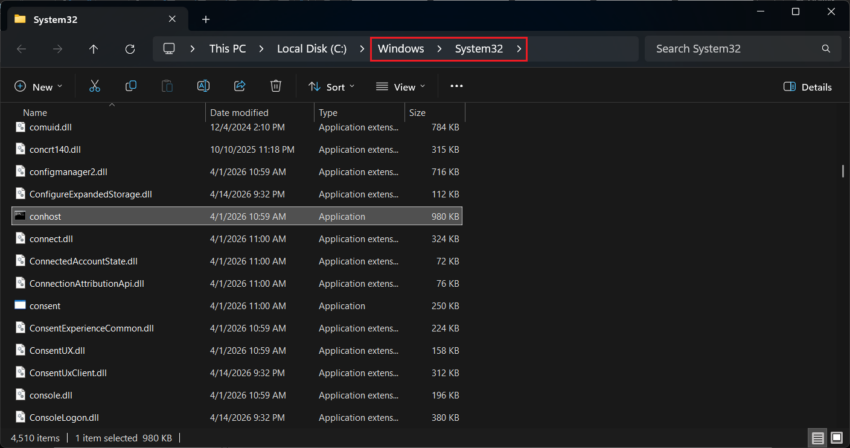Open the View dropdown menu
The height and width of the screenshot is (448, 850).
(401, 87)
